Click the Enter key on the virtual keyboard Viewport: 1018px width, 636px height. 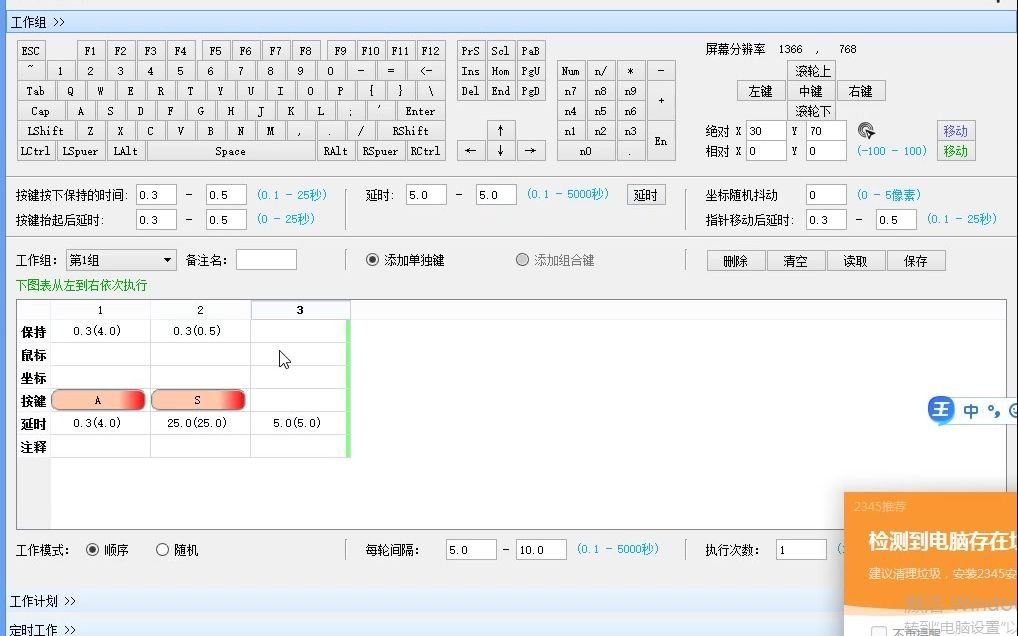click(420, 110)
